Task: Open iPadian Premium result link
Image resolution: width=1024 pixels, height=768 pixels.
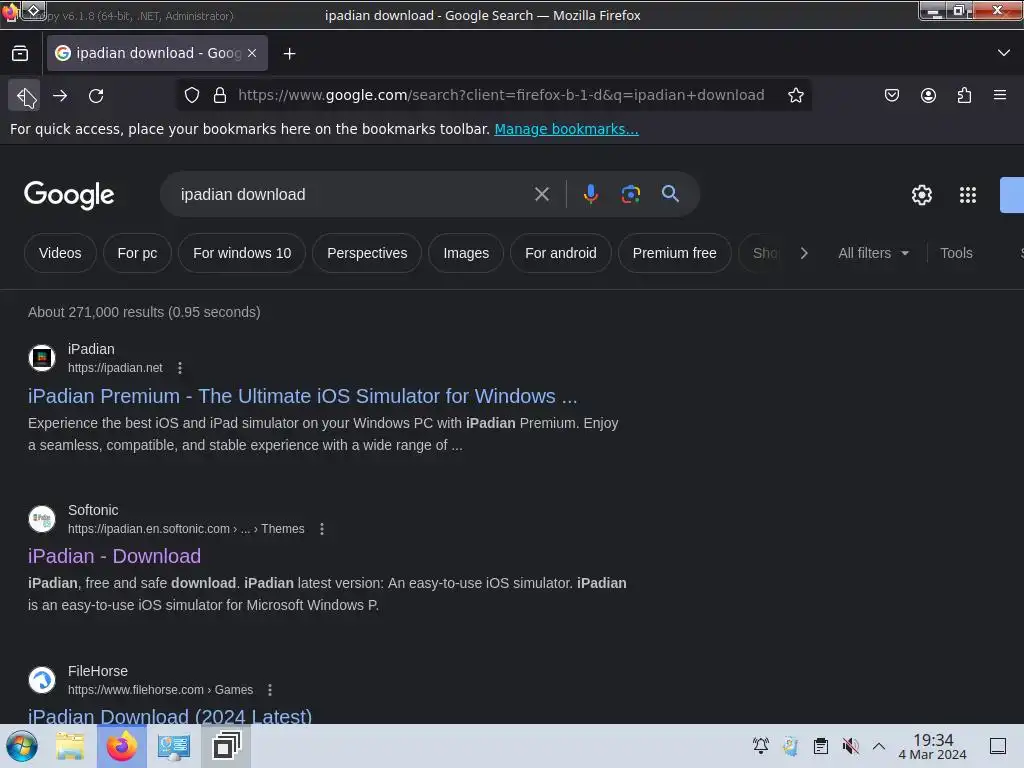Action: point(302,396)
